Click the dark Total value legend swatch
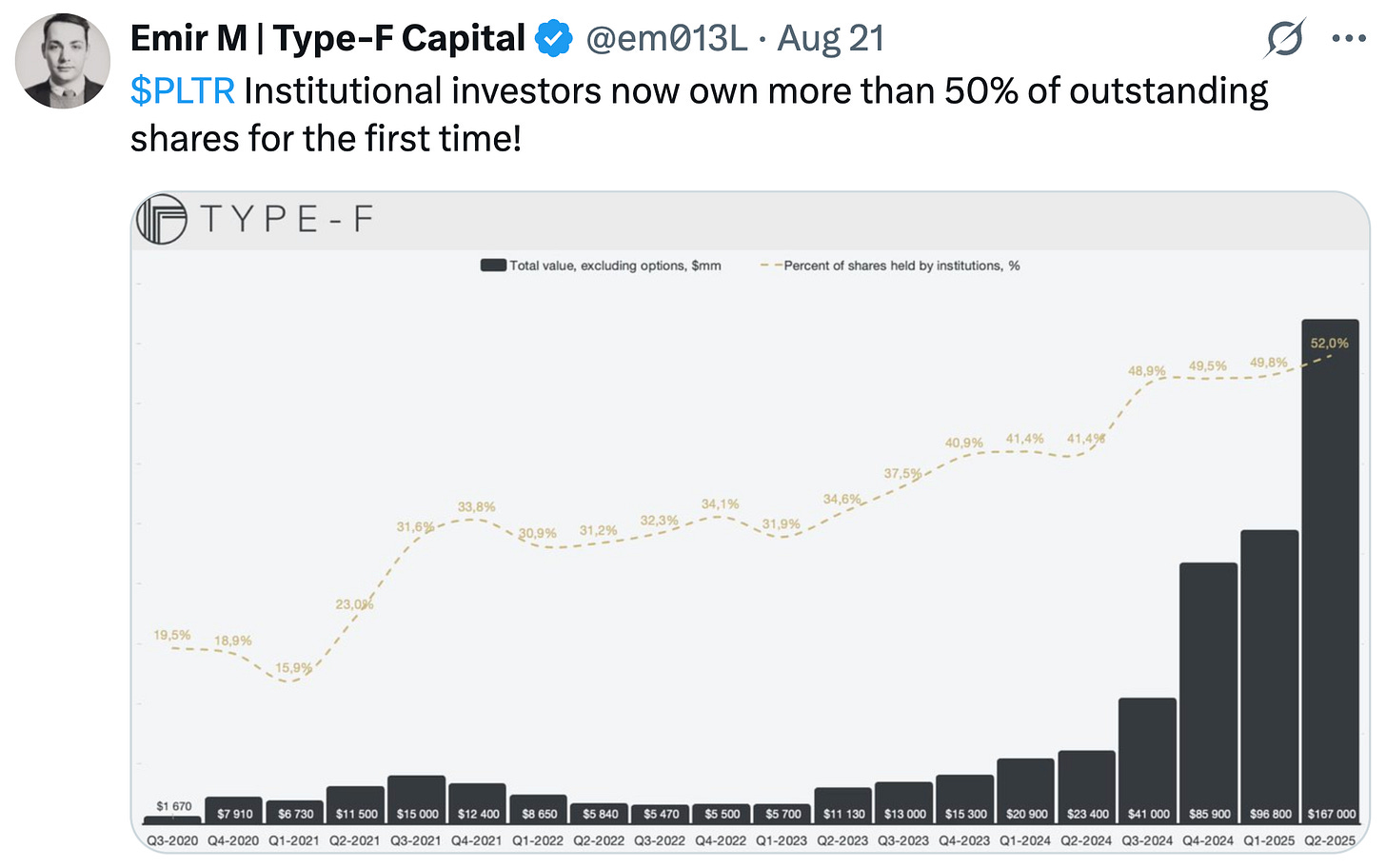This screenshot has width=1386, height=868. coord(493,266)
